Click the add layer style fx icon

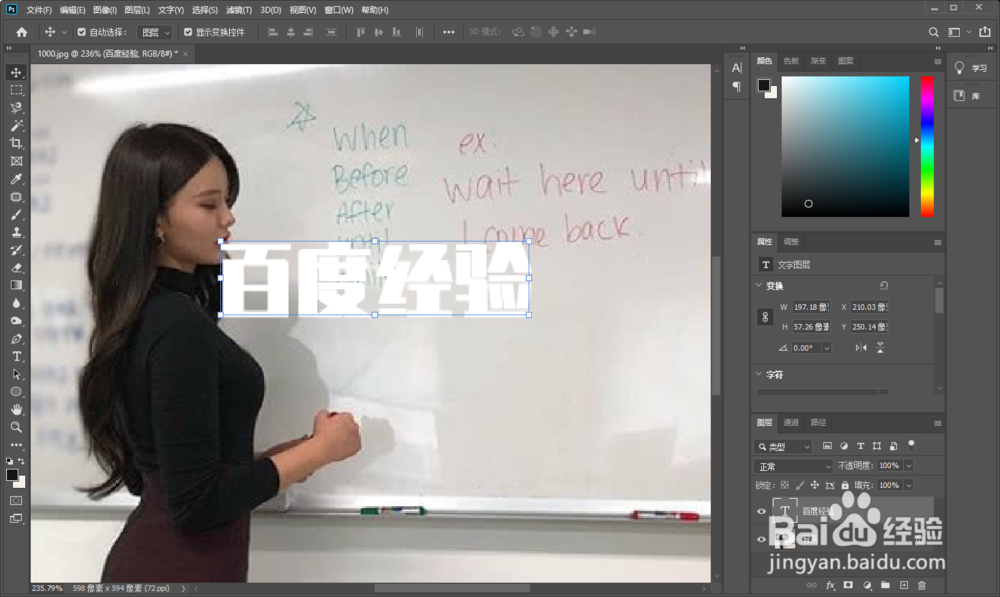click(x=830, y=585)
